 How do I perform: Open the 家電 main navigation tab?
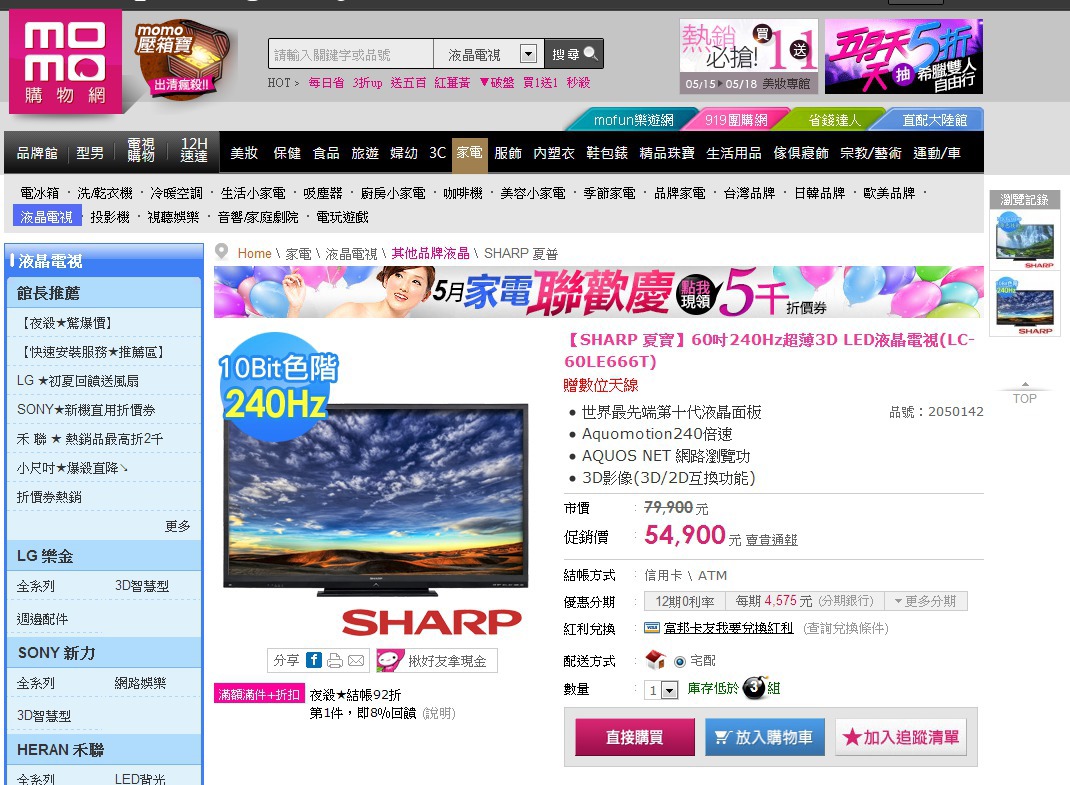pos(469,152)
